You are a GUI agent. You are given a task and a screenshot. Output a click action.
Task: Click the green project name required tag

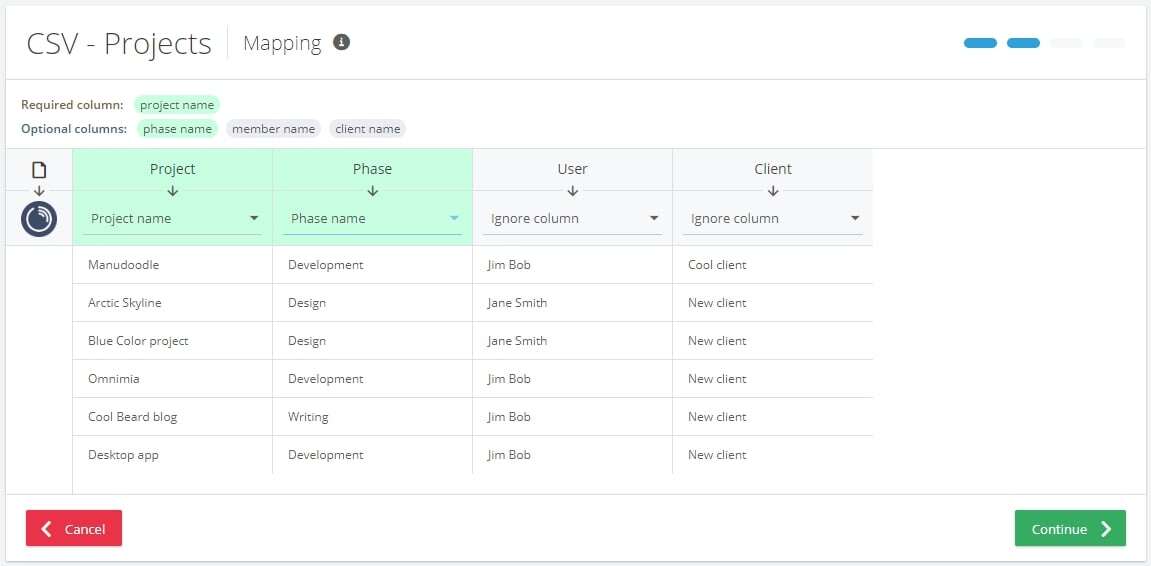(177, 105)
